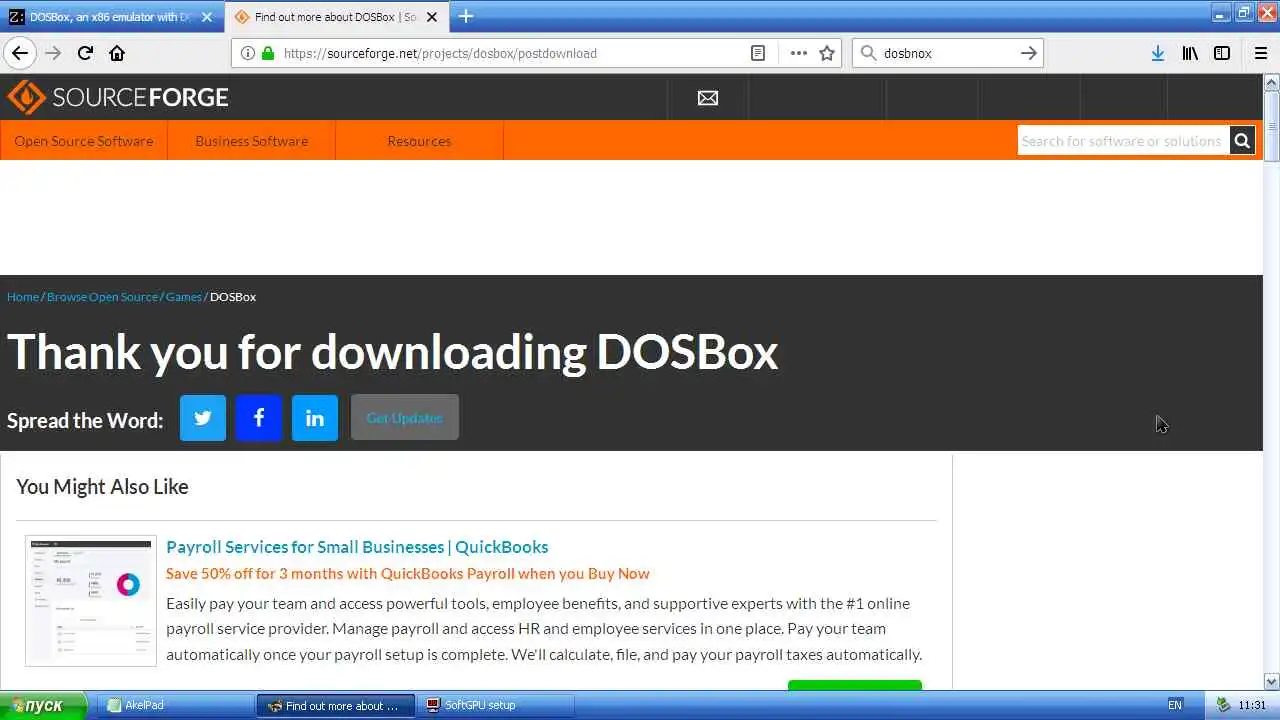Viewport: 1280px width, 720px height.
Task: Click the You Might Also Like heading
Action: point(102,487)
